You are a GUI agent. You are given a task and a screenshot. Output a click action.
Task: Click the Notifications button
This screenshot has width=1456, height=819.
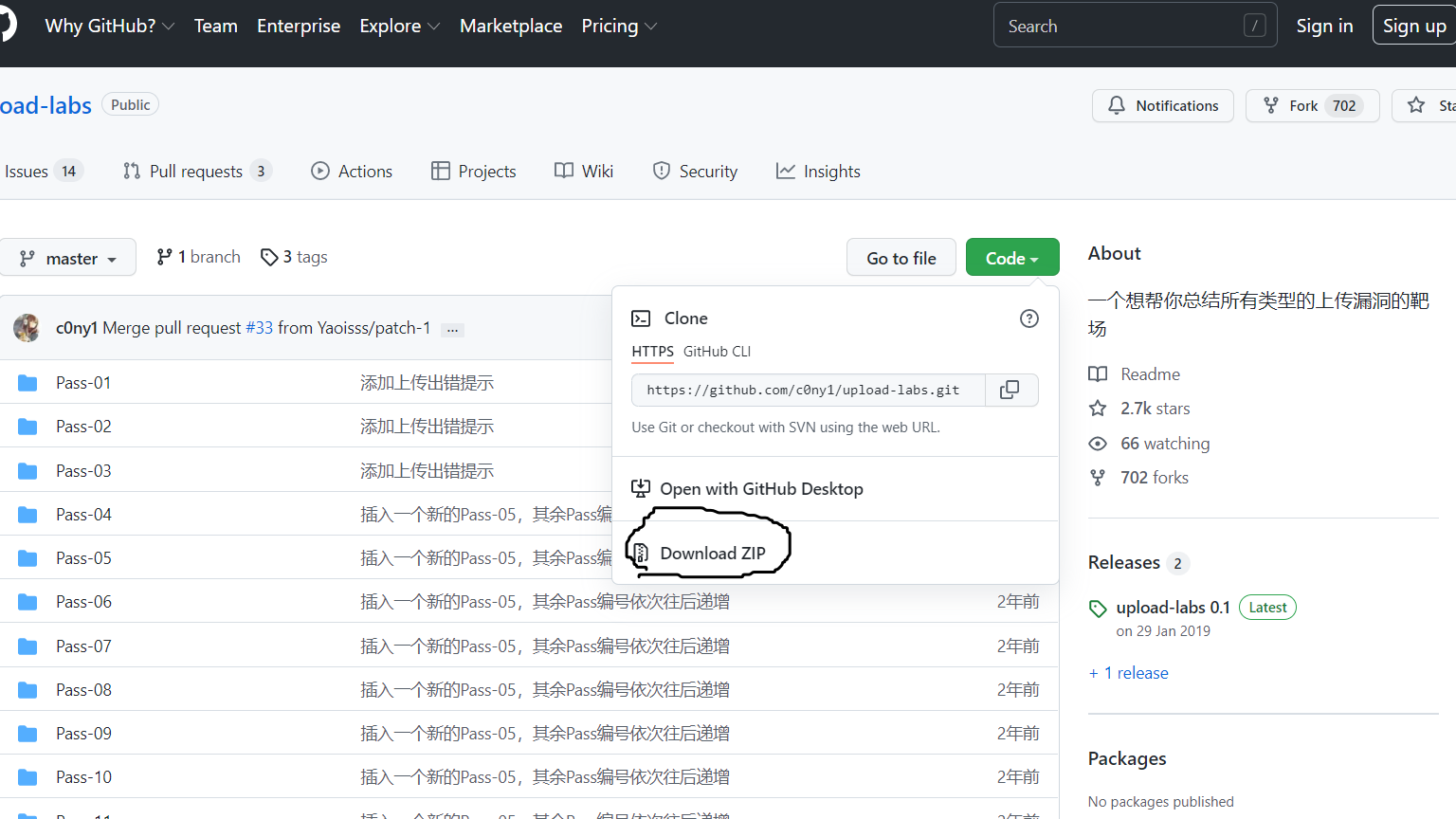click(x=1163, y=106)
